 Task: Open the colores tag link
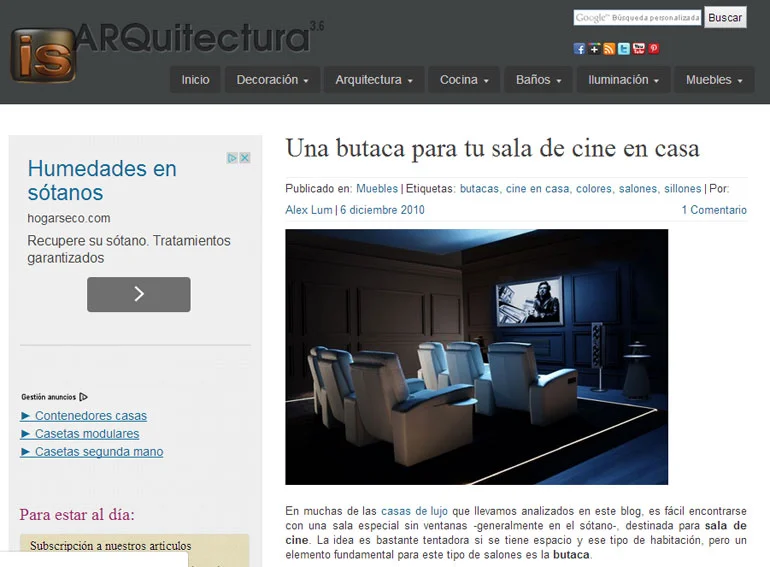click(594, 189)
